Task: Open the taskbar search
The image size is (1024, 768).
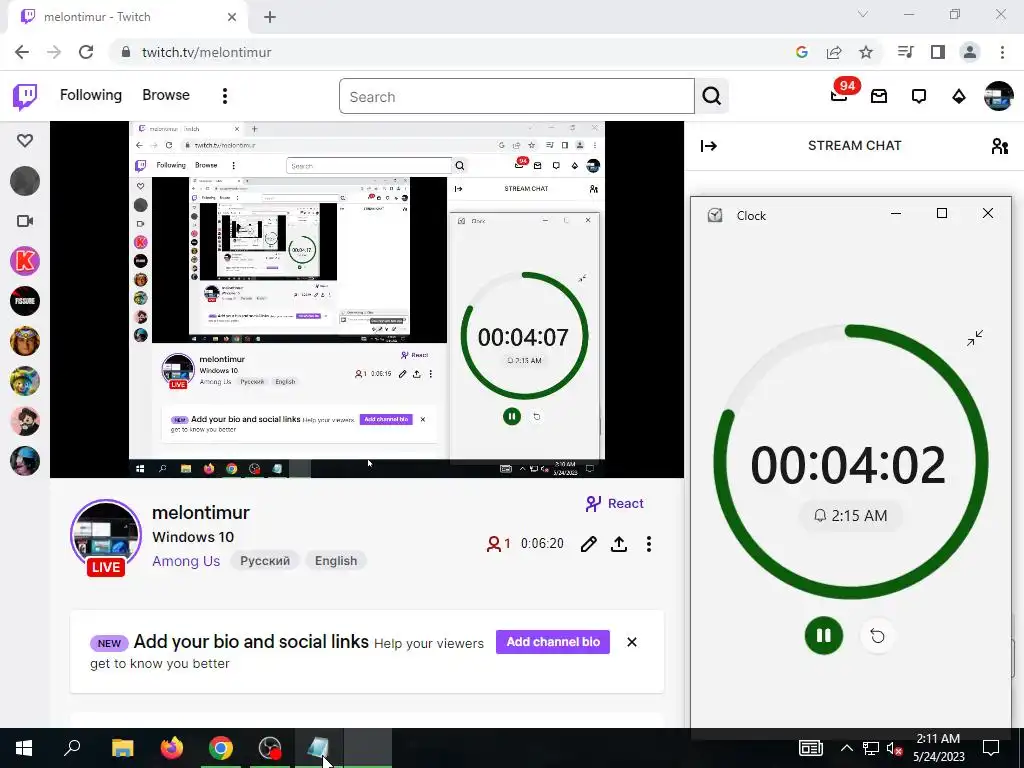Action: [72, 748]
